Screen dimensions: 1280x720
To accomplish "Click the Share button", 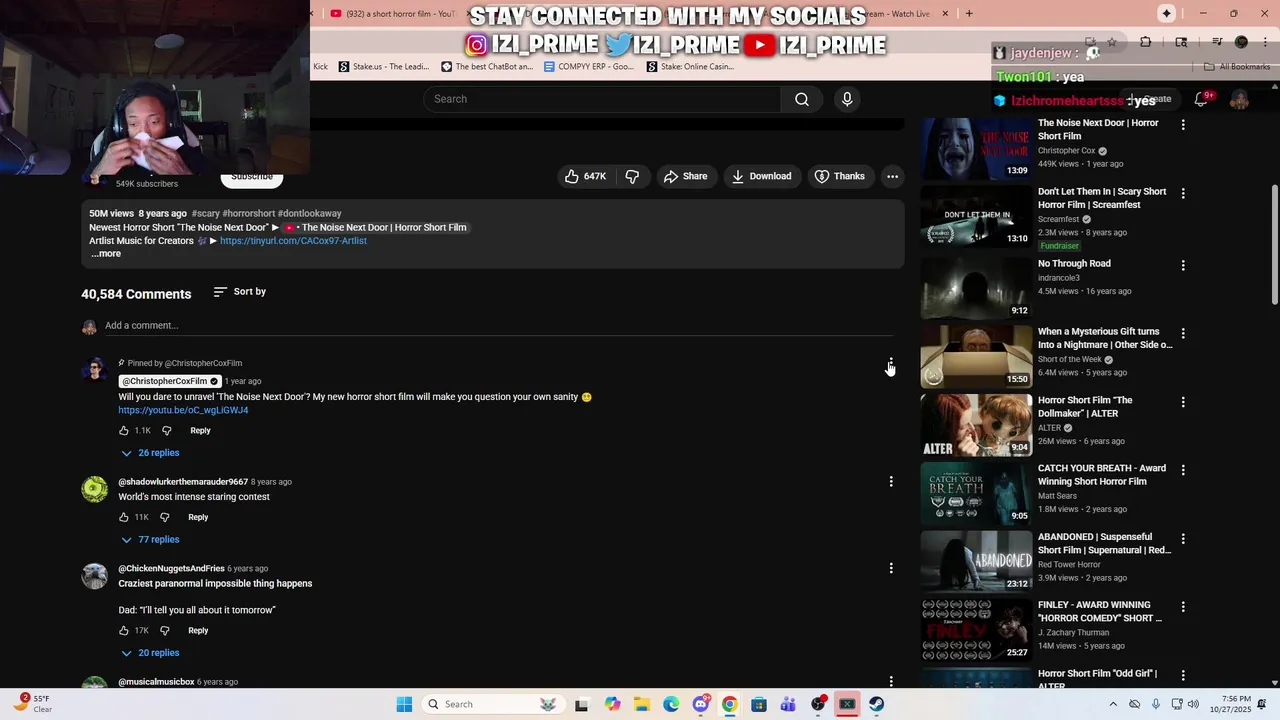I will (x=685, y=176).
